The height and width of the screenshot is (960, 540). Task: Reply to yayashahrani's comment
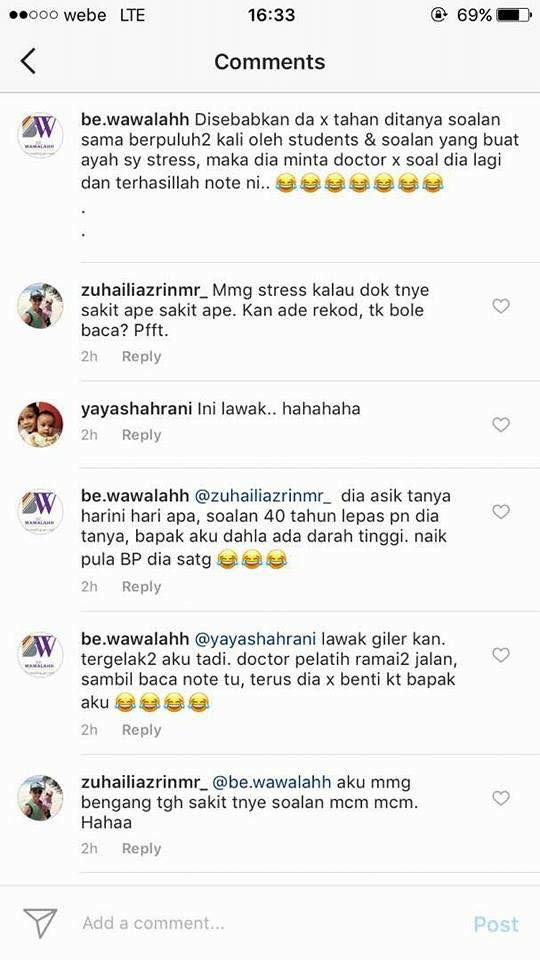[141, 435]
